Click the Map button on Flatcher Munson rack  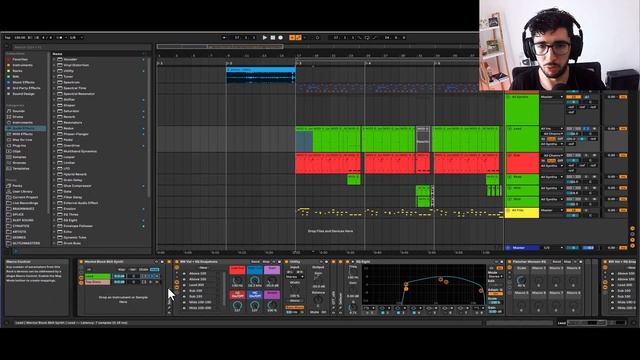567,262
